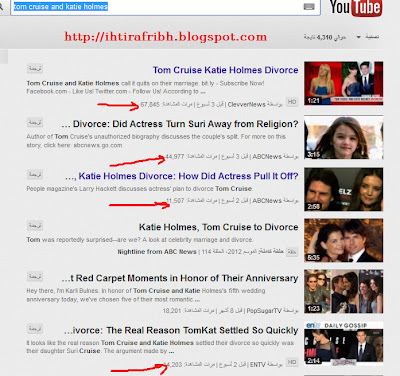Click the ClevverNews channel name
The height and width of the screenshot is (376, 400).
[x=247, y=105]
